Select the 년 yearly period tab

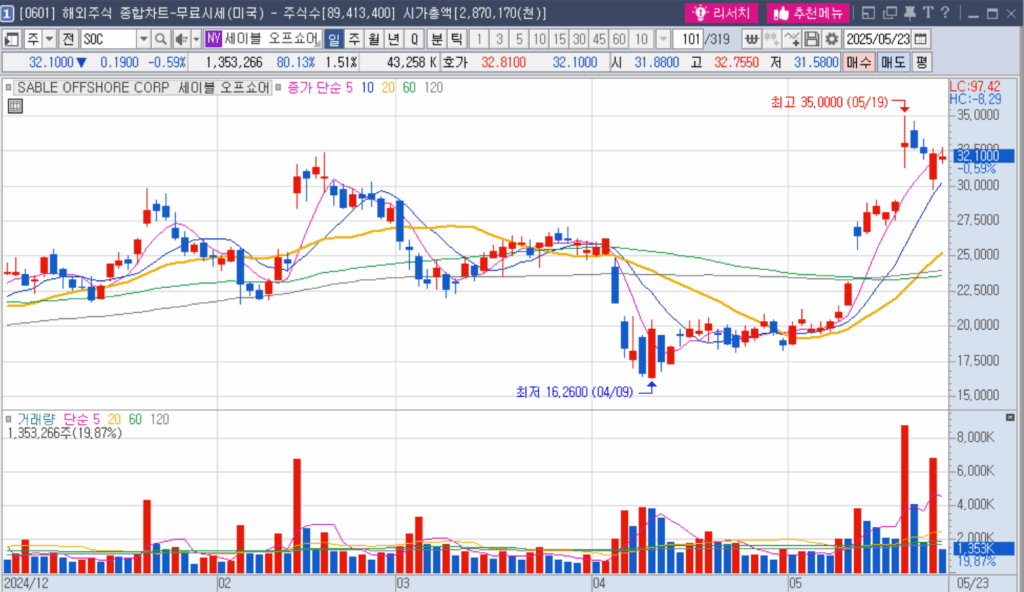coord(394,39)
